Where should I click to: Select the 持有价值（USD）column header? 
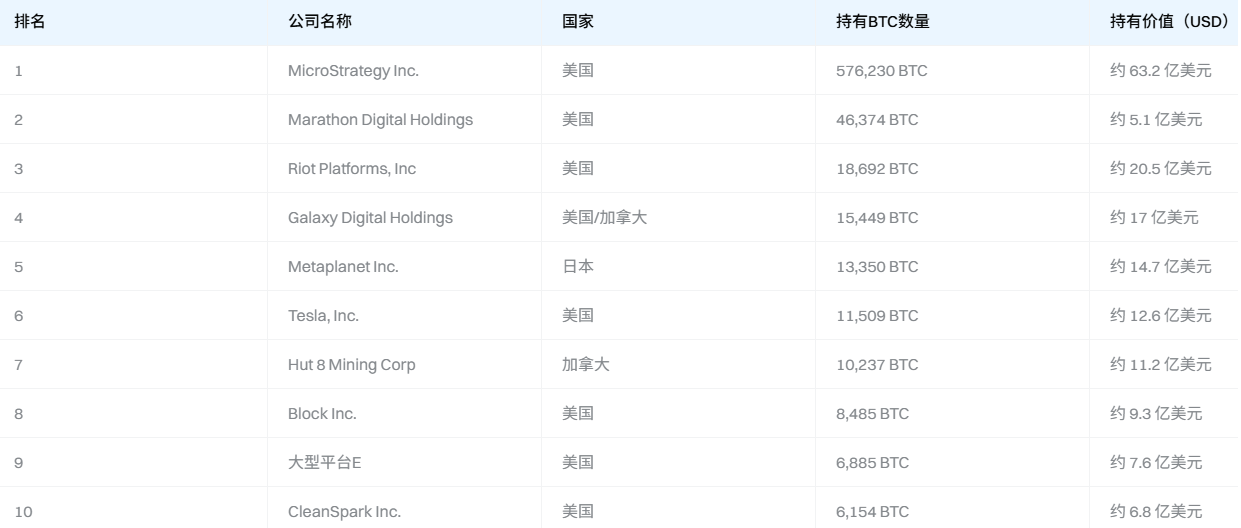(x=1169, y=22)
